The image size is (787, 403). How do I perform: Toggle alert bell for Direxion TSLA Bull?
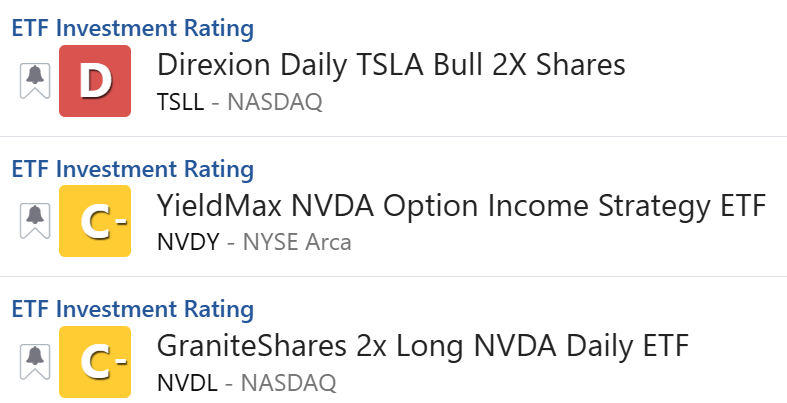pos(35,81)
